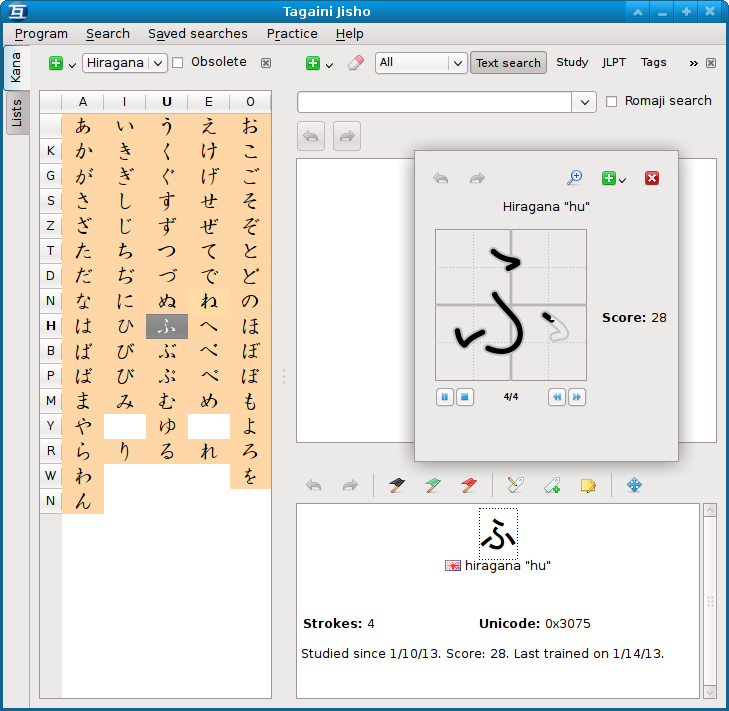Select the highlighted kana ふ cell
729x711 pixels.
(x=167, y=326)
